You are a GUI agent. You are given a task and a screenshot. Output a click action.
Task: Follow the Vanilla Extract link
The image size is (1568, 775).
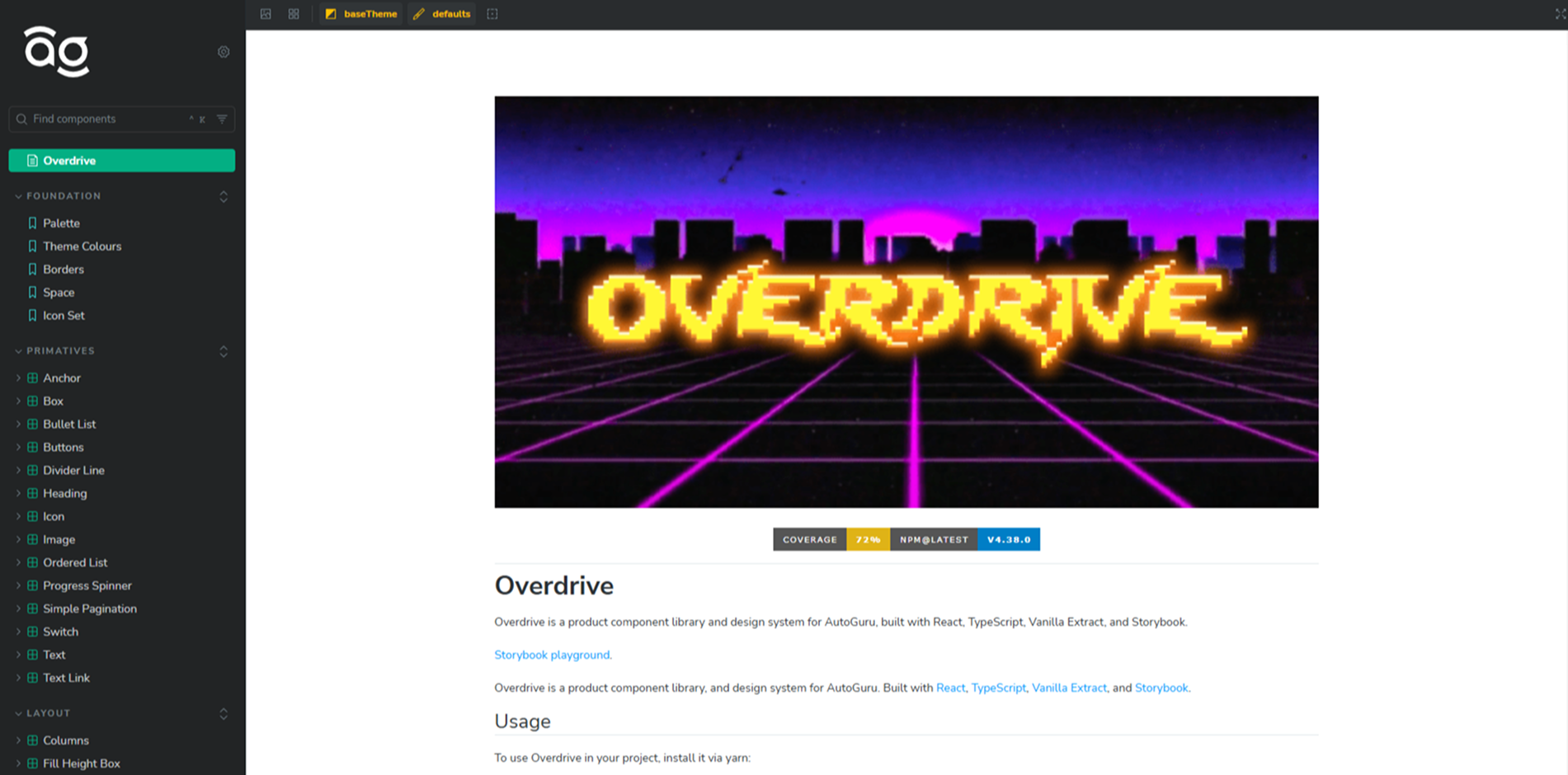point(1069,688)
